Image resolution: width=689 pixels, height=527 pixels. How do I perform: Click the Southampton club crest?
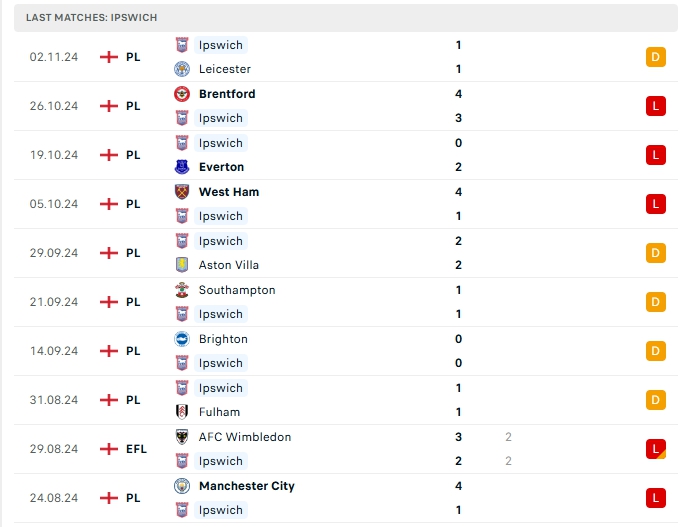182,290
